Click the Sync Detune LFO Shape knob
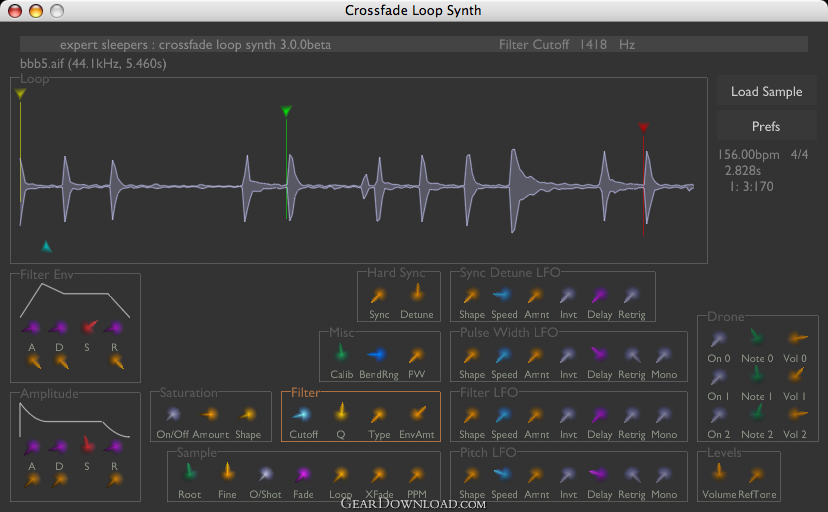Screen dimensions: 828x512 click(x=471, y=296)
